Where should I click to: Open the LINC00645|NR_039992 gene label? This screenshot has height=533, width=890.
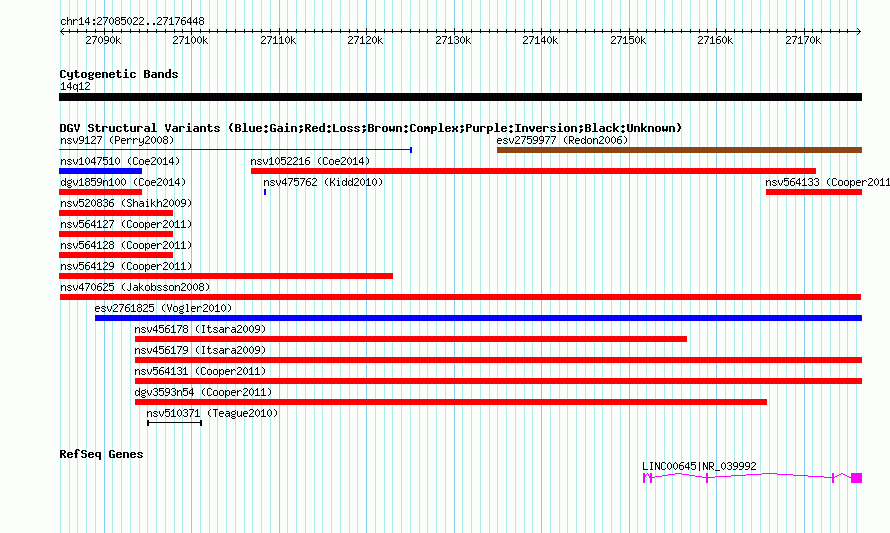click(699, 466)
